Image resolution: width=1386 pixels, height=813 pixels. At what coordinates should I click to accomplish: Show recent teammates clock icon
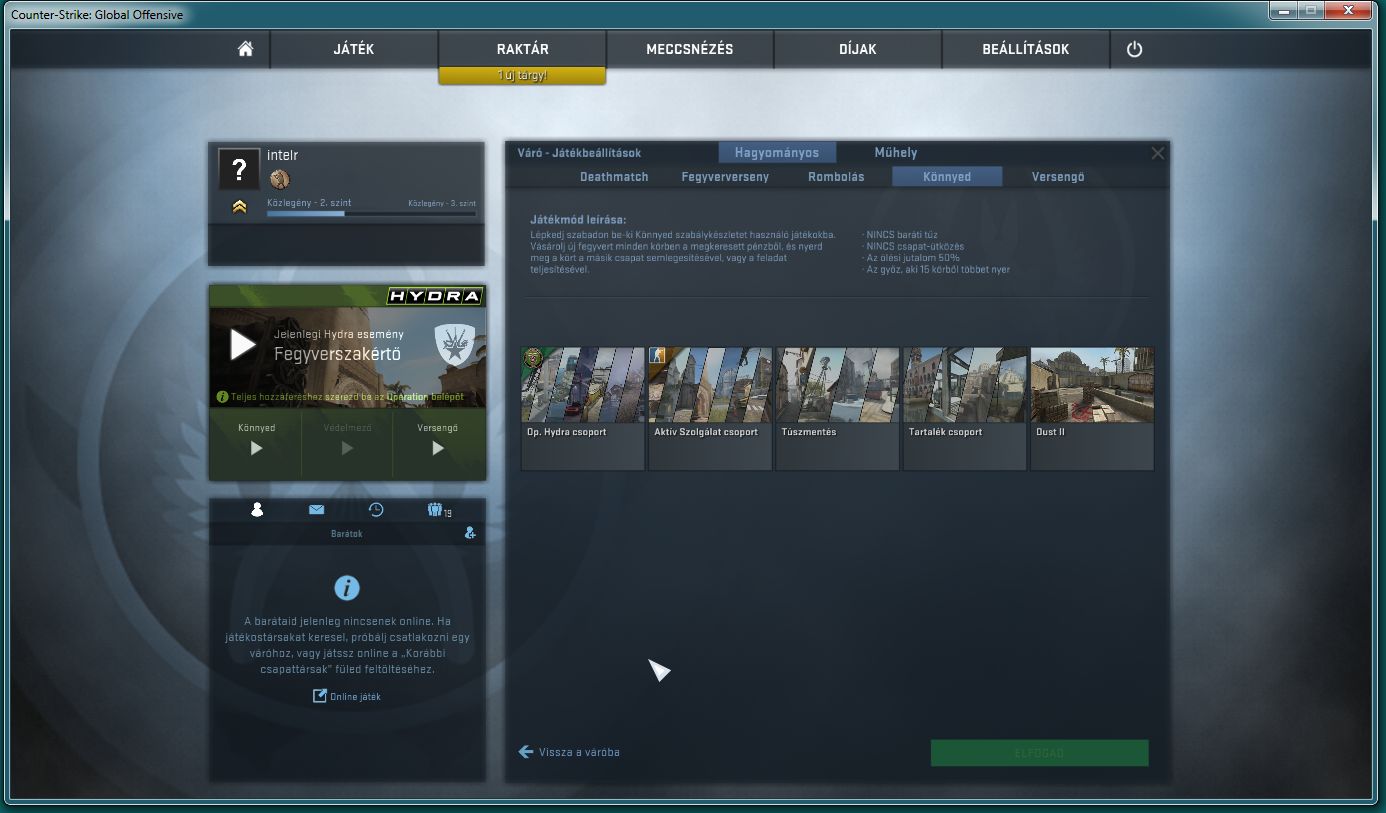376,510
